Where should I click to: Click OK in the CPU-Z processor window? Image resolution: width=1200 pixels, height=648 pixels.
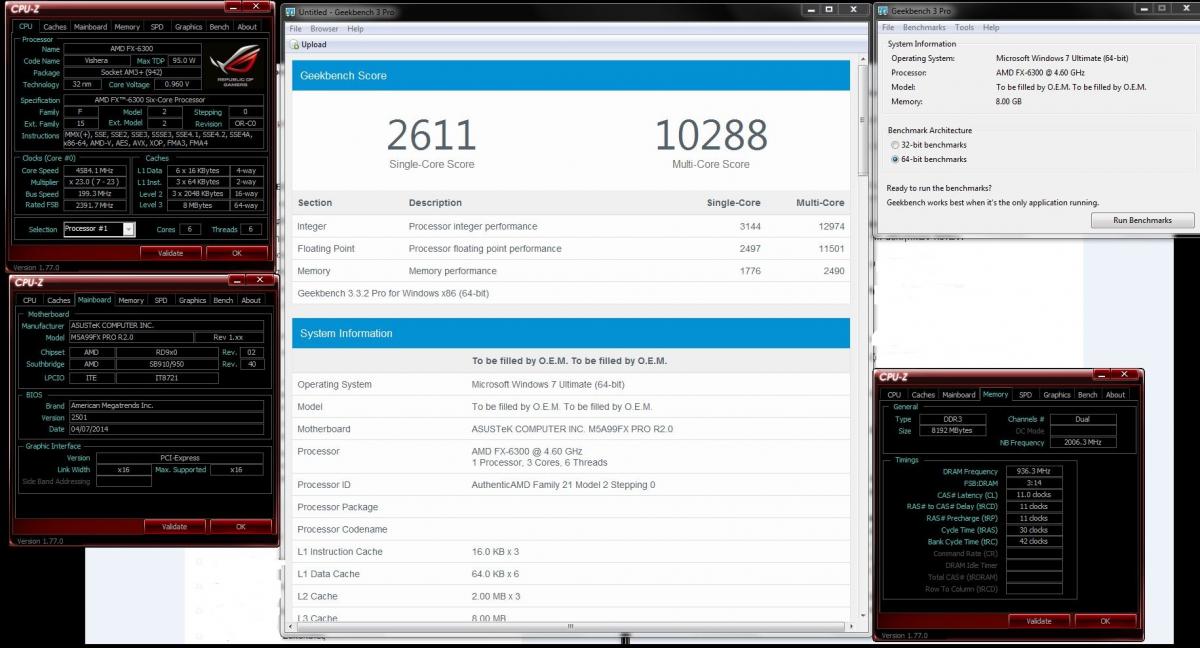[237, 253]
